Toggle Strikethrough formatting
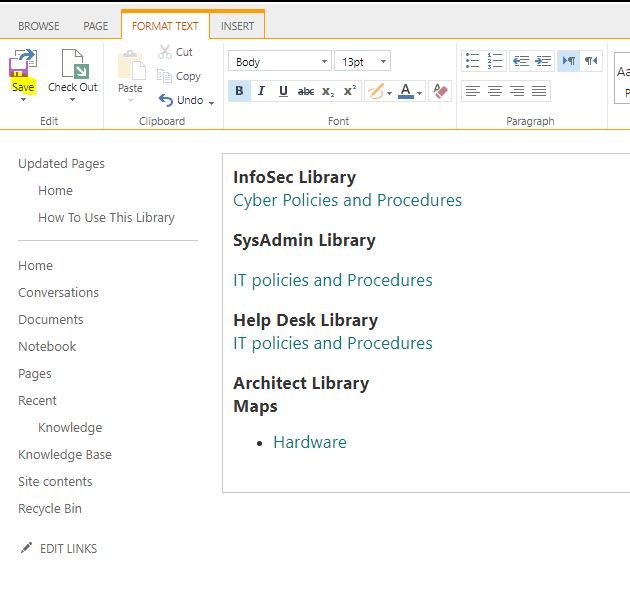Image resolution: width=630 pixels, height=609 pixels. tap(306, 91)
